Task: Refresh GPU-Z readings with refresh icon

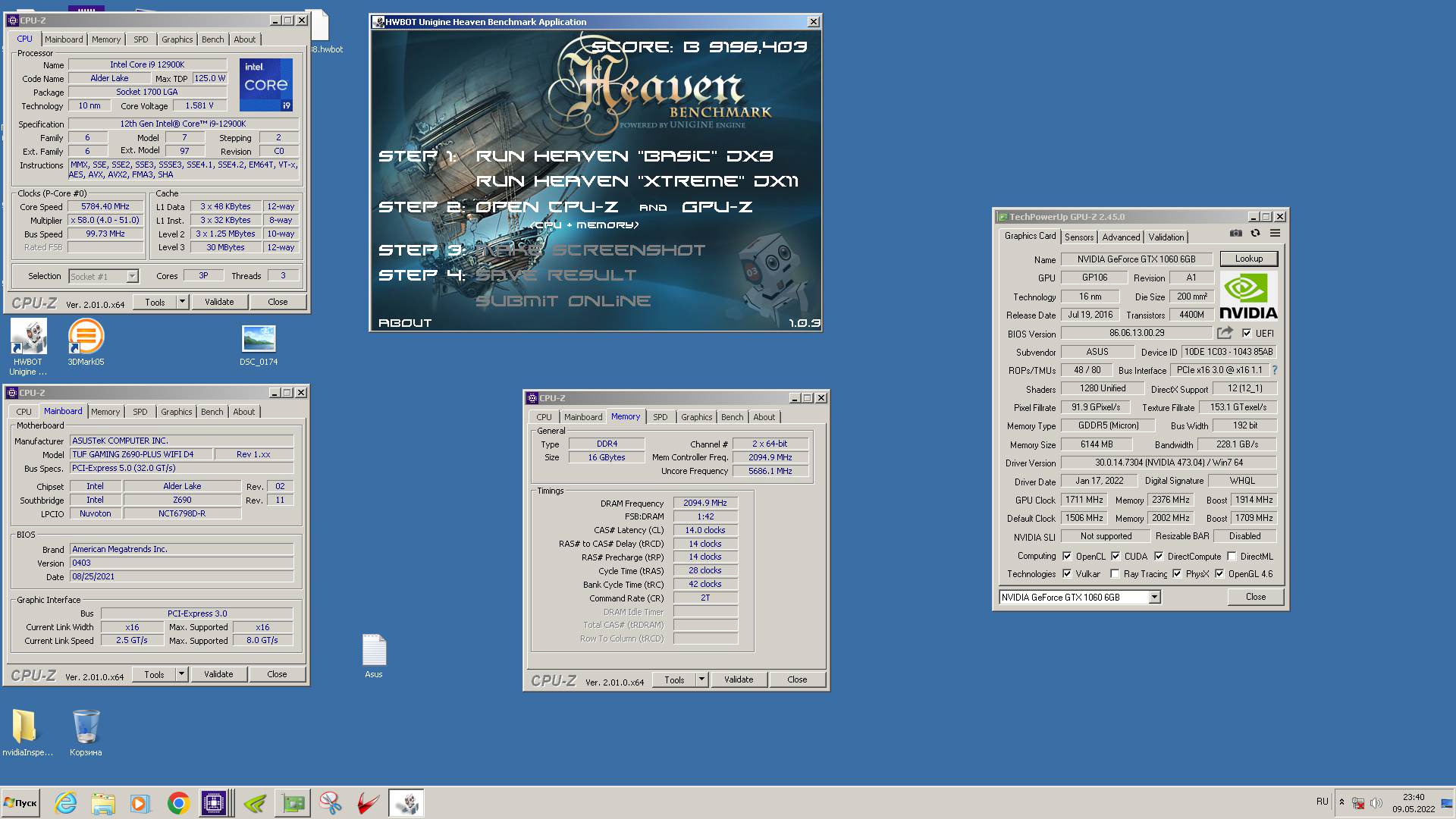Action: (1255, 234)
